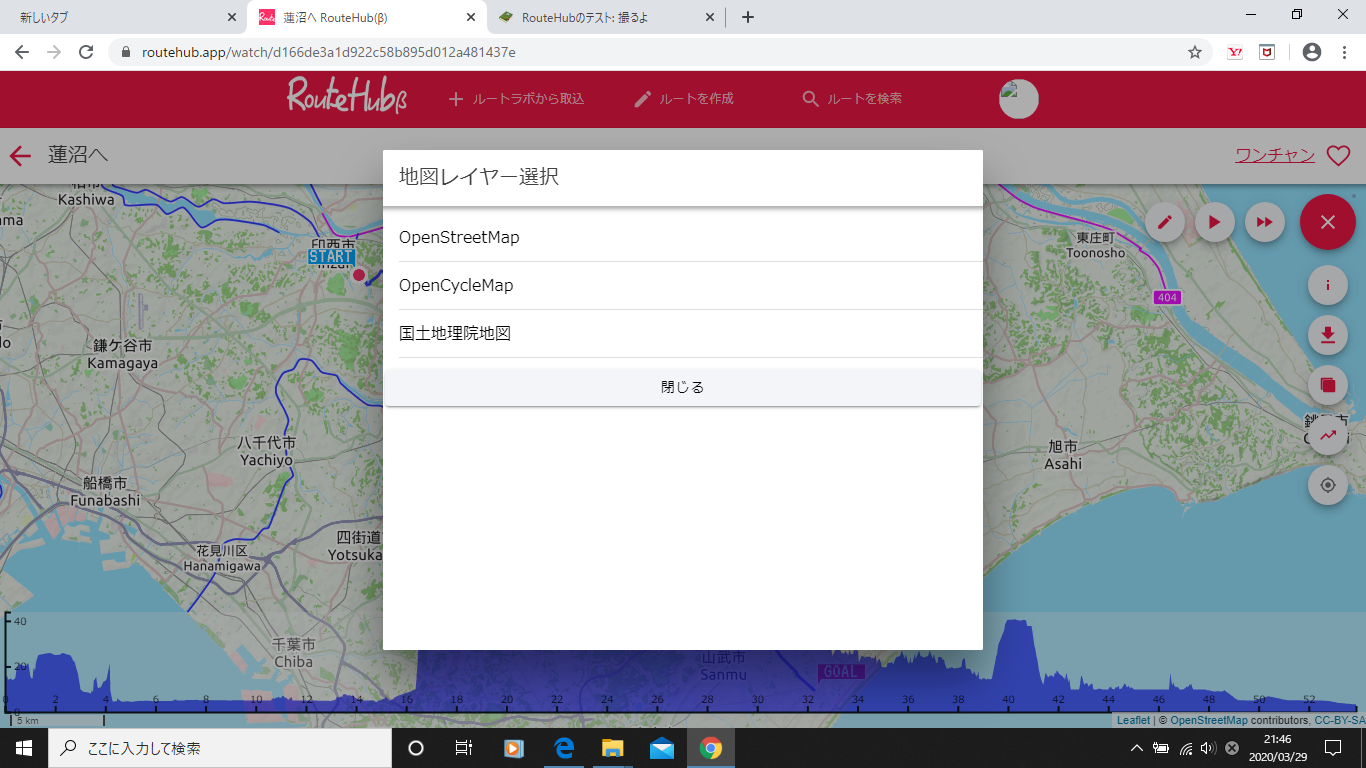
Task: Click the RouteHub logo
Action: pos(347,96)
